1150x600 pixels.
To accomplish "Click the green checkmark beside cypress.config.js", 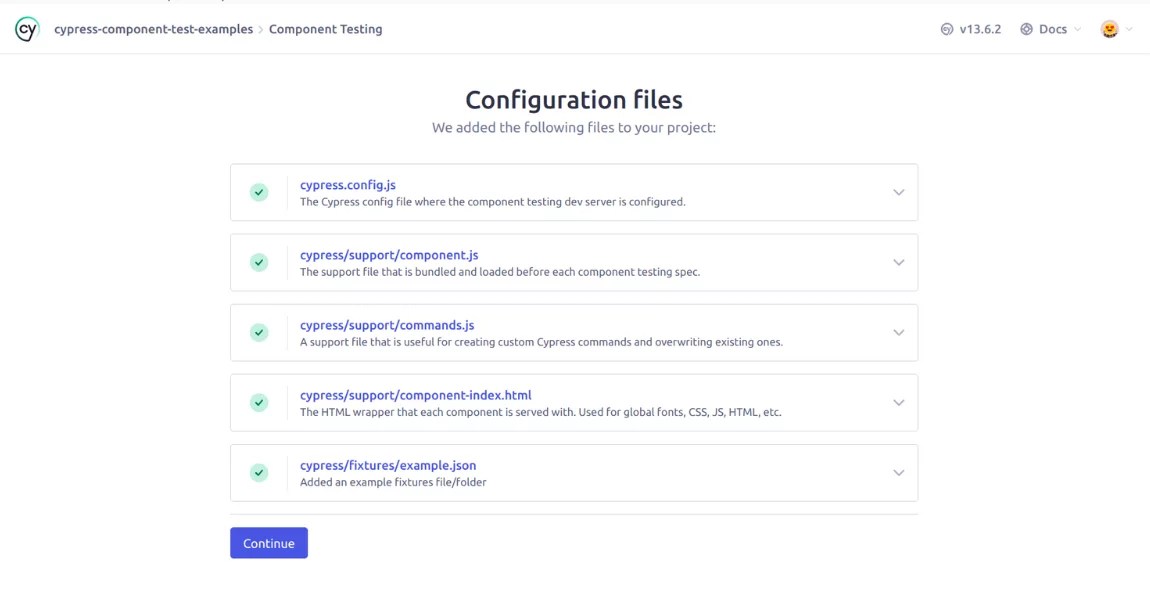I will point(259,192).
